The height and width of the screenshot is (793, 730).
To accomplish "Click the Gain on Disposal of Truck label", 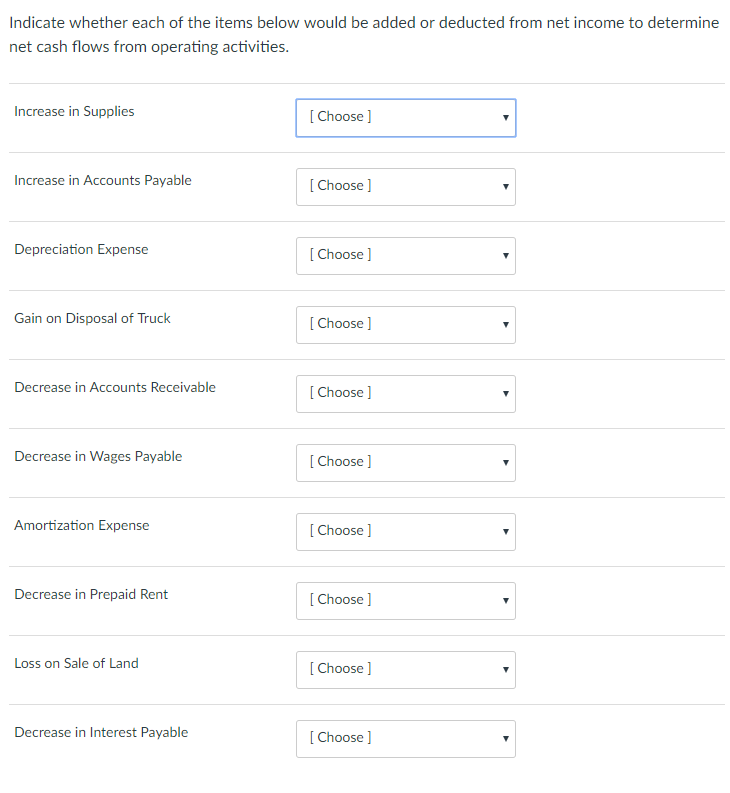I will tap(92, 318).
